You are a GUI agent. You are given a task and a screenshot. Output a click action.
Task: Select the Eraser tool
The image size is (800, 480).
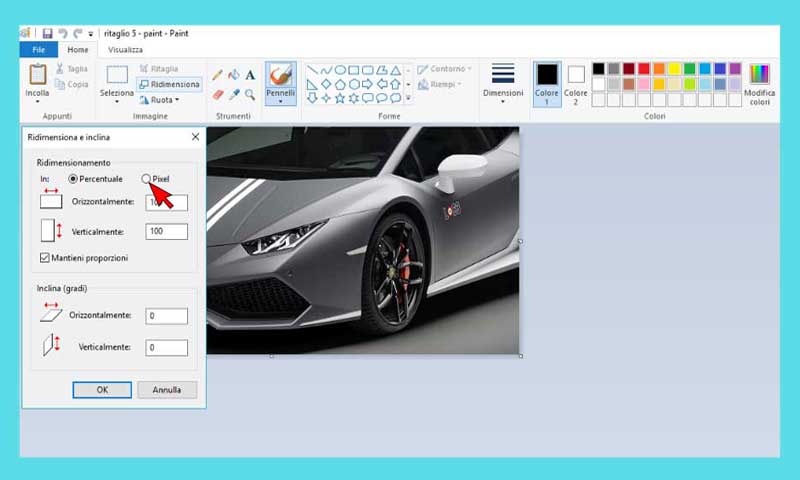[x=217, y=95]
